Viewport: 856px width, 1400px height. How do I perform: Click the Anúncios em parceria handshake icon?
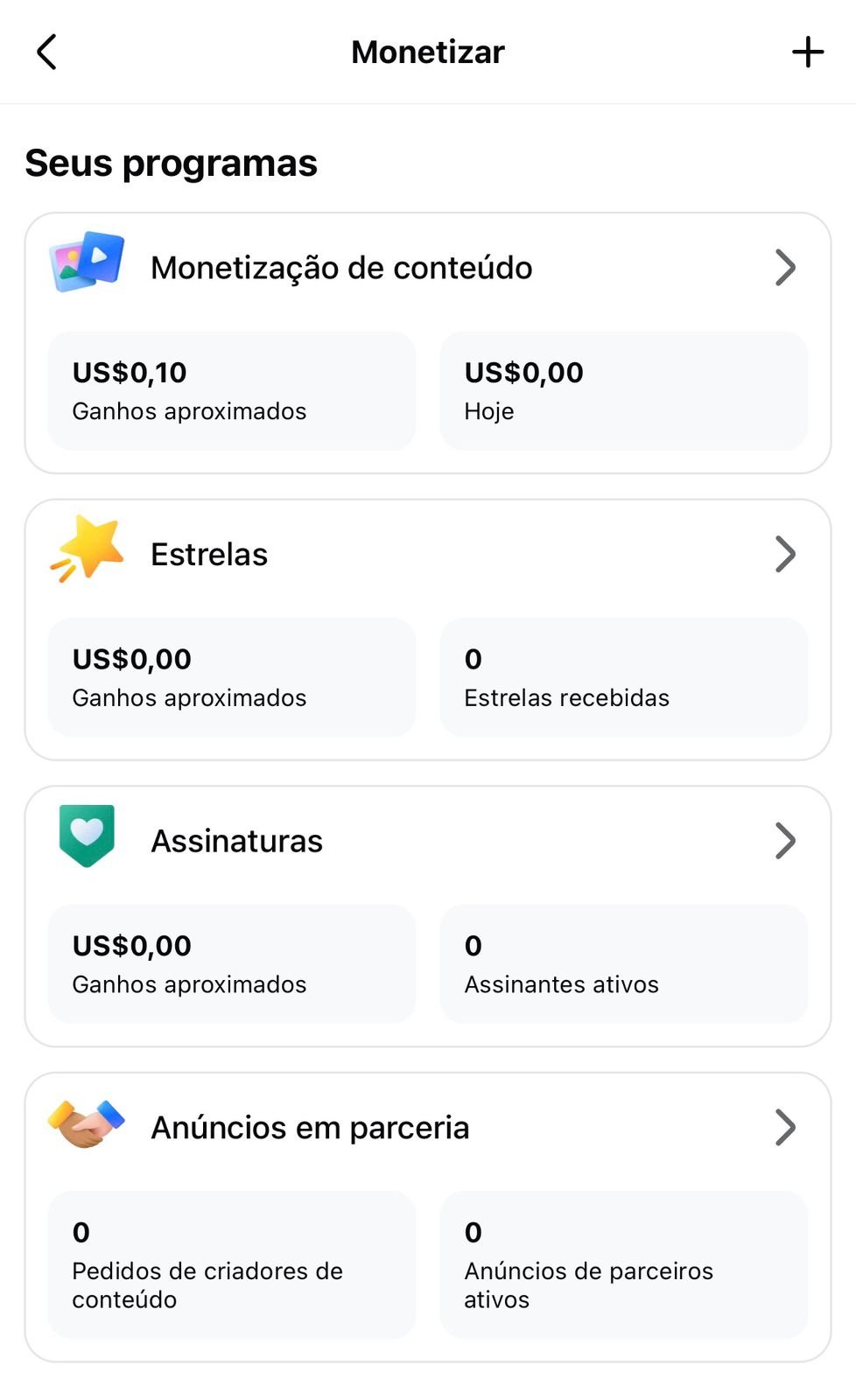[x=87, y=1123]
